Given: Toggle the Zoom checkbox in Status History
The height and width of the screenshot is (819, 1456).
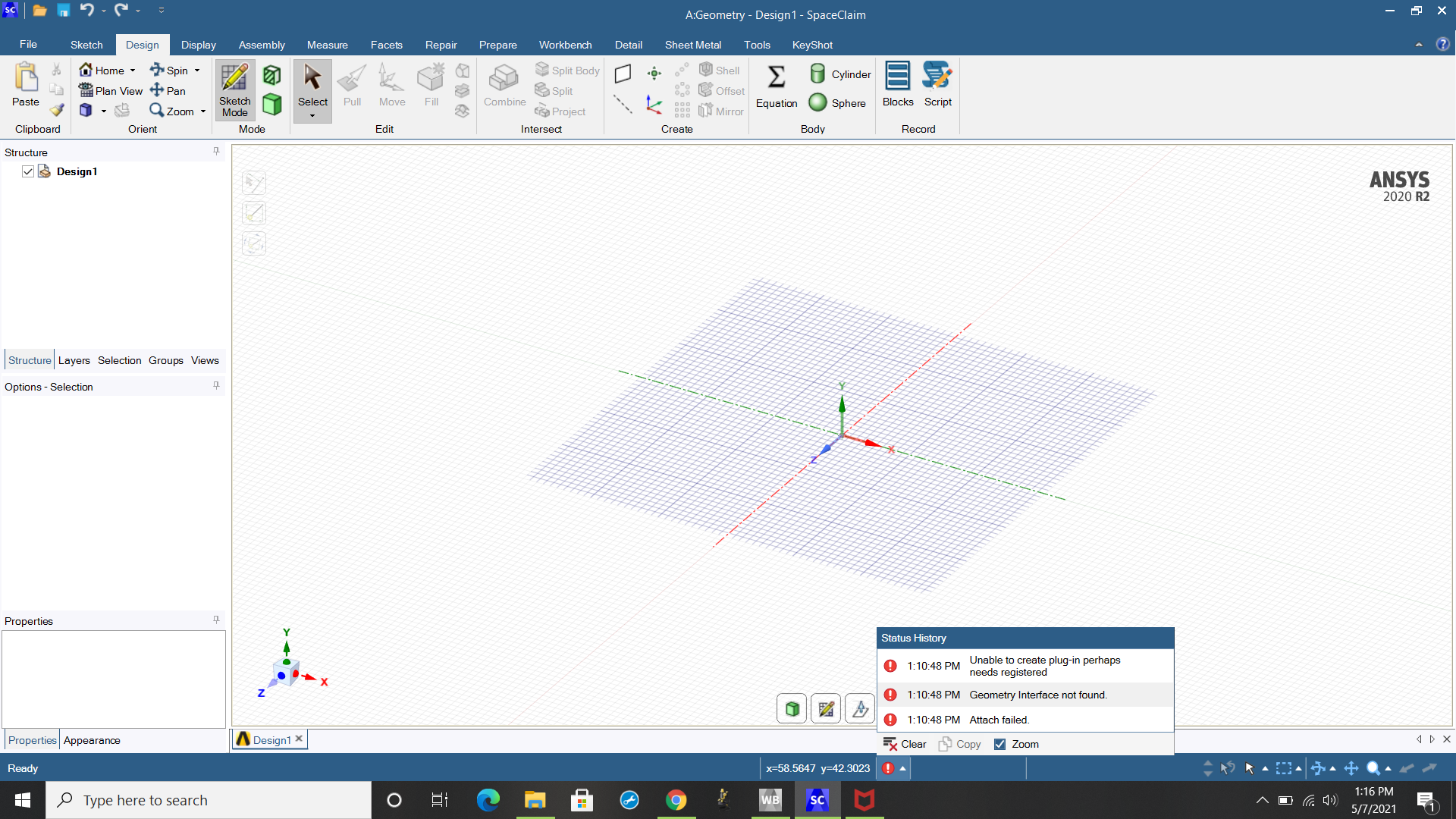Looking at the screenshot, I should click(x=999, y=744).
